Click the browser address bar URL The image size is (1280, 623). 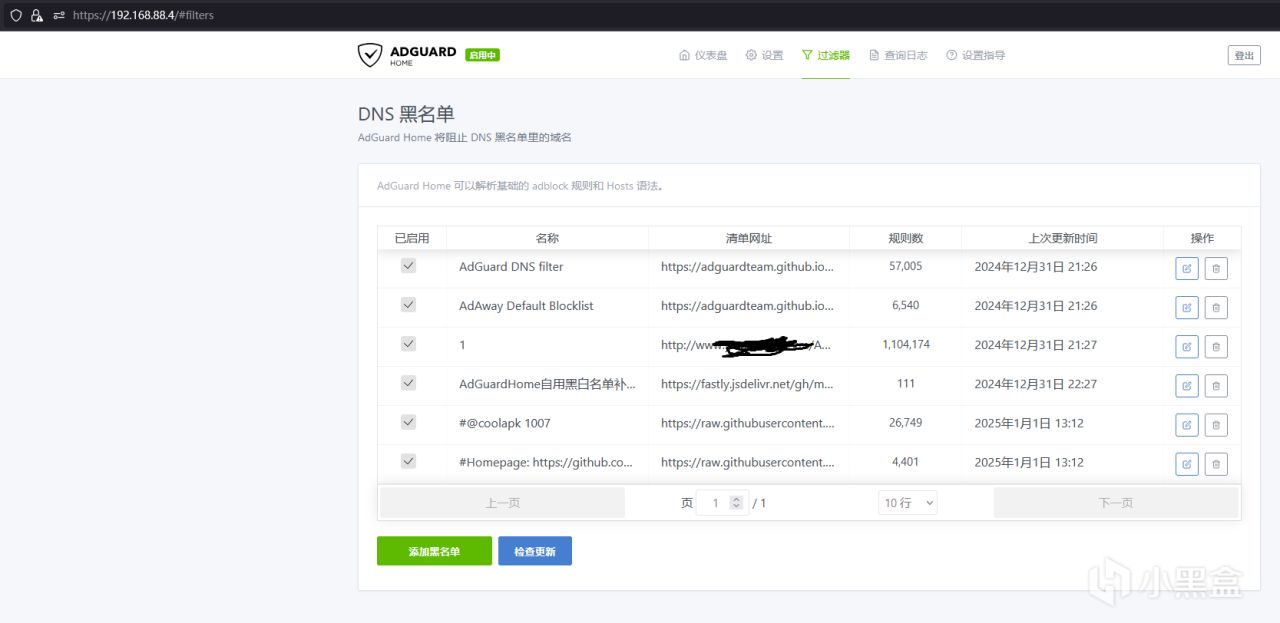143,15
